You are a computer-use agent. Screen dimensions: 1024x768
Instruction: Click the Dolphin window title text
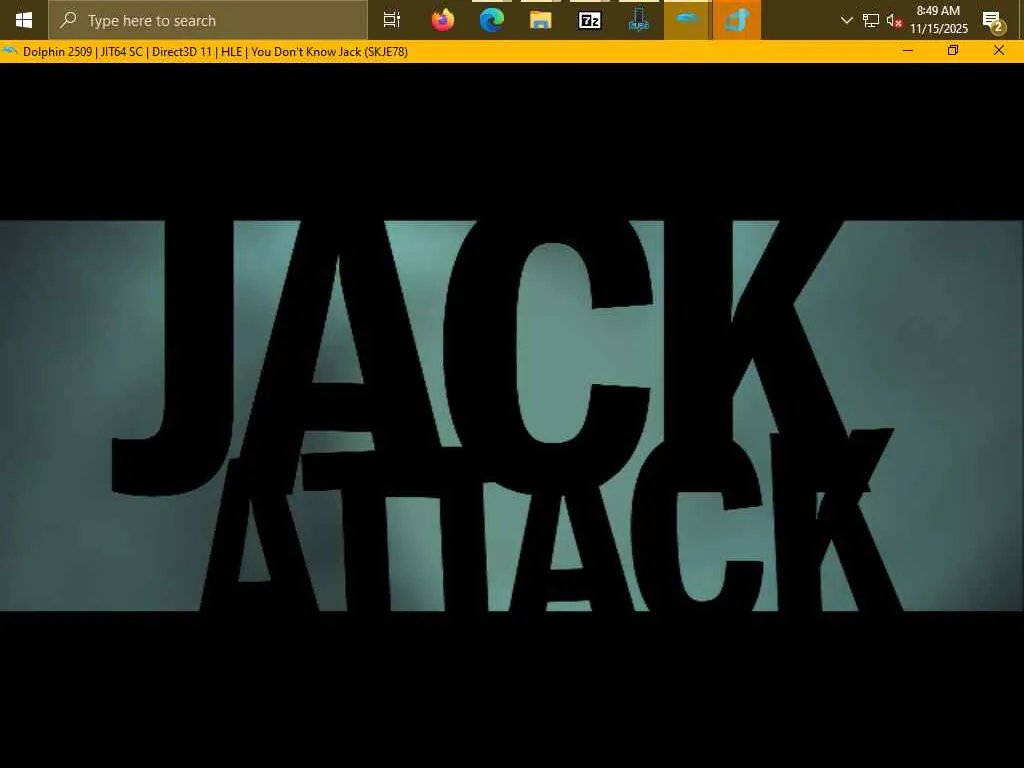click(x=216, y=52)
